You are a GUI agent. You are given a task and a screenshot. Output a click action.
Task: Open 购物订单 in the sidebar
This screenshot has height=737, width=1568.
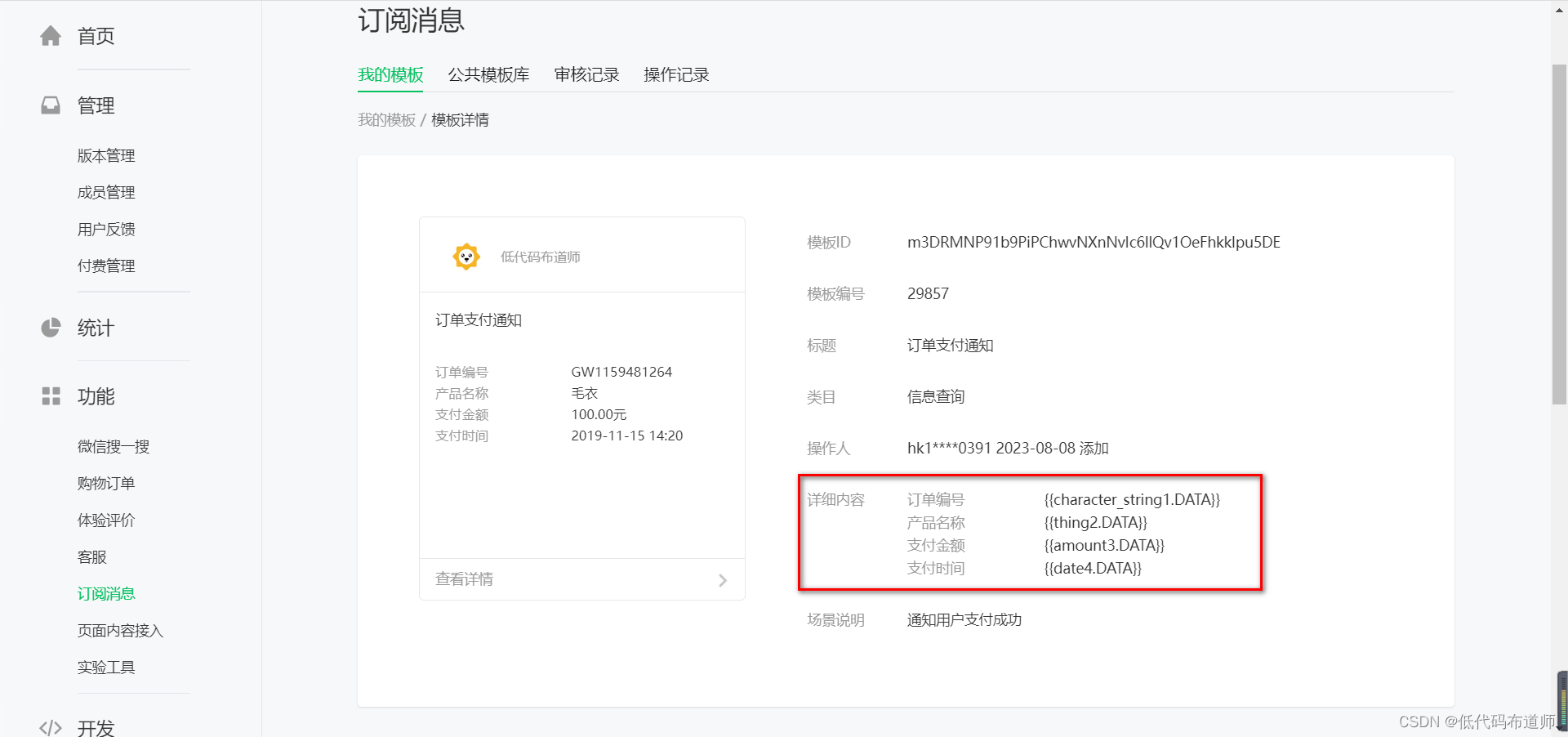(106, 483)
